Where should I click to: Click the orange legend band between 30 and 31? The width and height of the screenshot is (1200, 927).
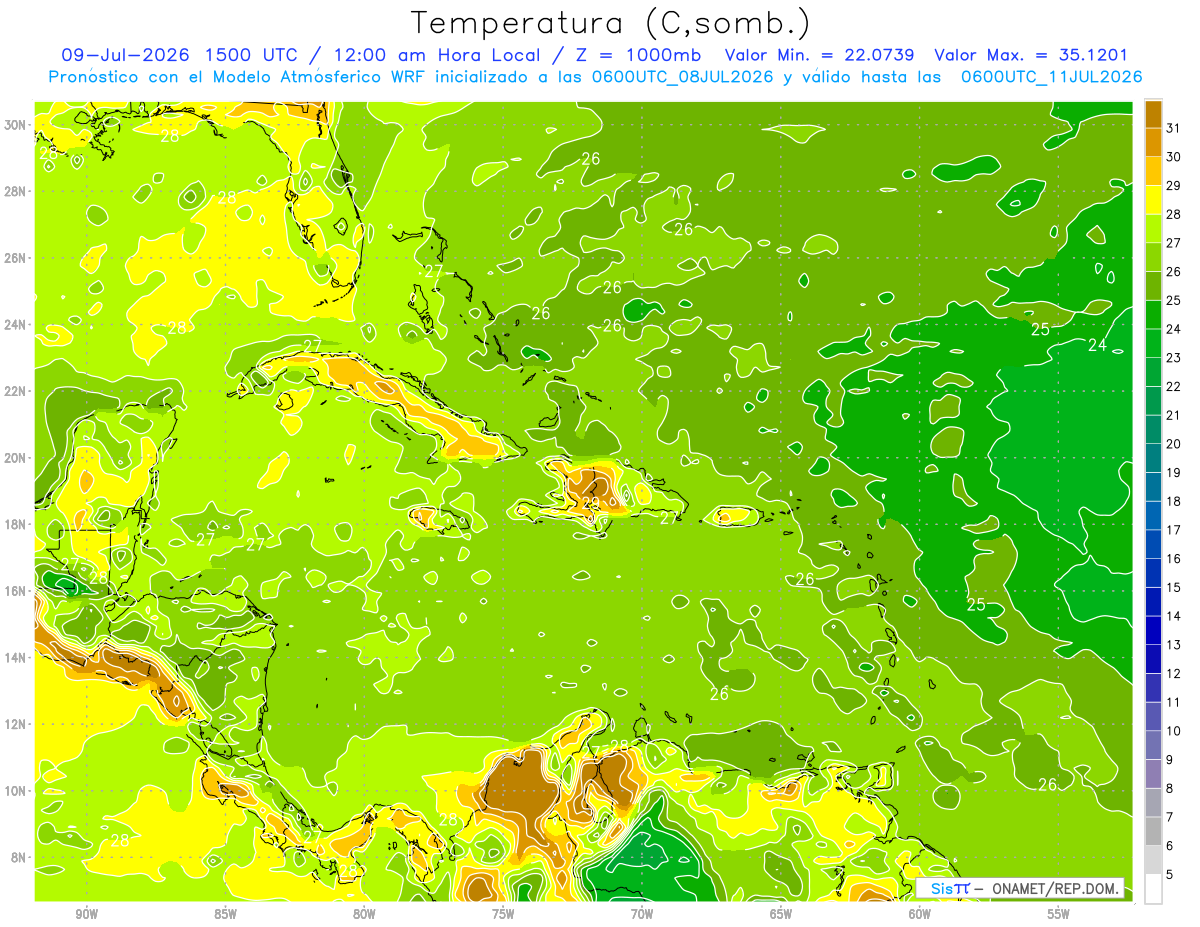click(x=1153, y=141)
